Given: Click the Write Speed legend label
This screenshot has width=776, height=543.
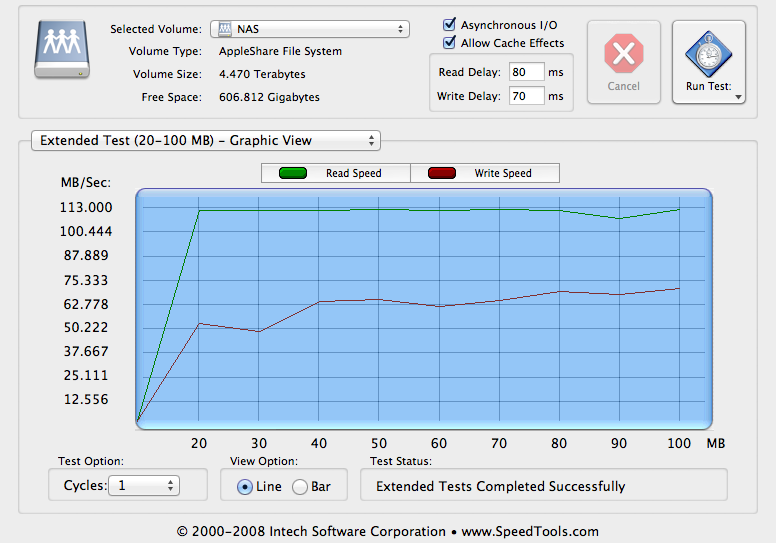Looking at the screenshot, I should coord(503,173).
